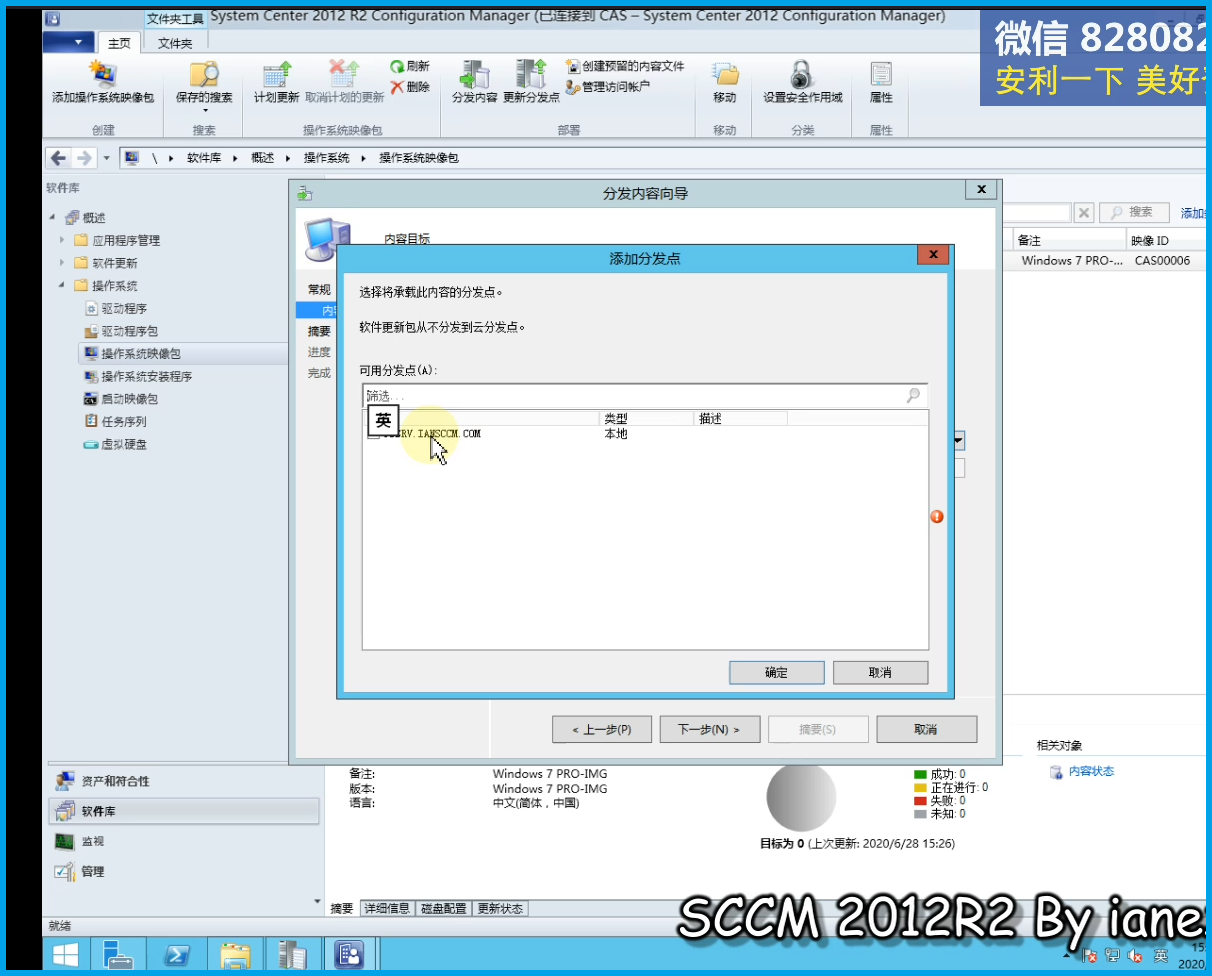
Task: Click Update Distribution Points (更新分发点) icon
Action: (531, 82)
